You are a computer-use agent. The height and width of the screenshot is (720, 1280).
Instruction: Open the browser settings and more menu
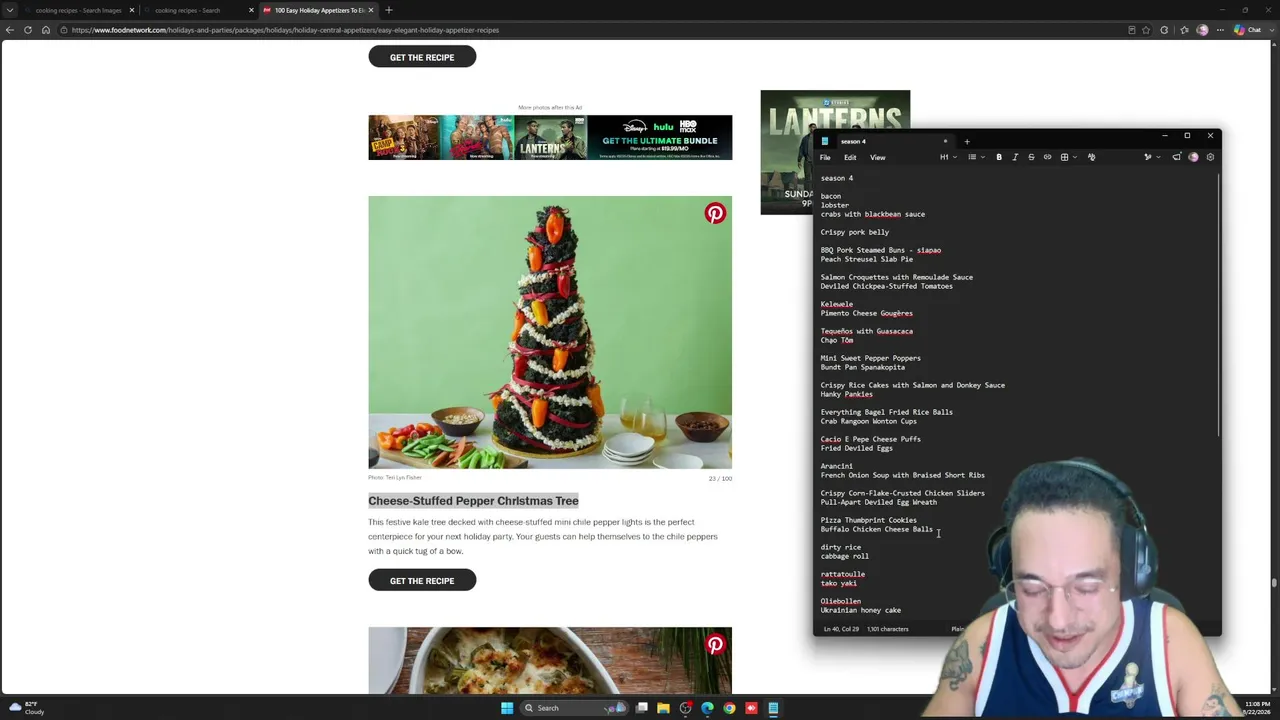[x=1221, y=30]
